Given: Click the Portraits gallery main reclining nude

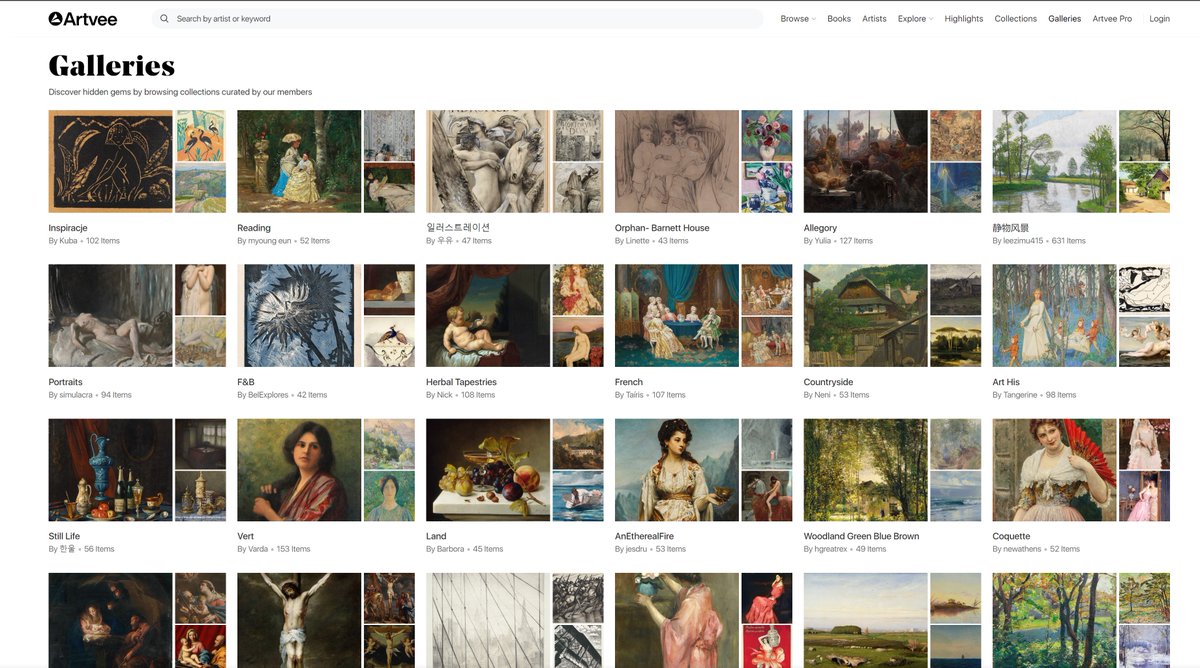Looking at the screenshot, I should point(110,315).
